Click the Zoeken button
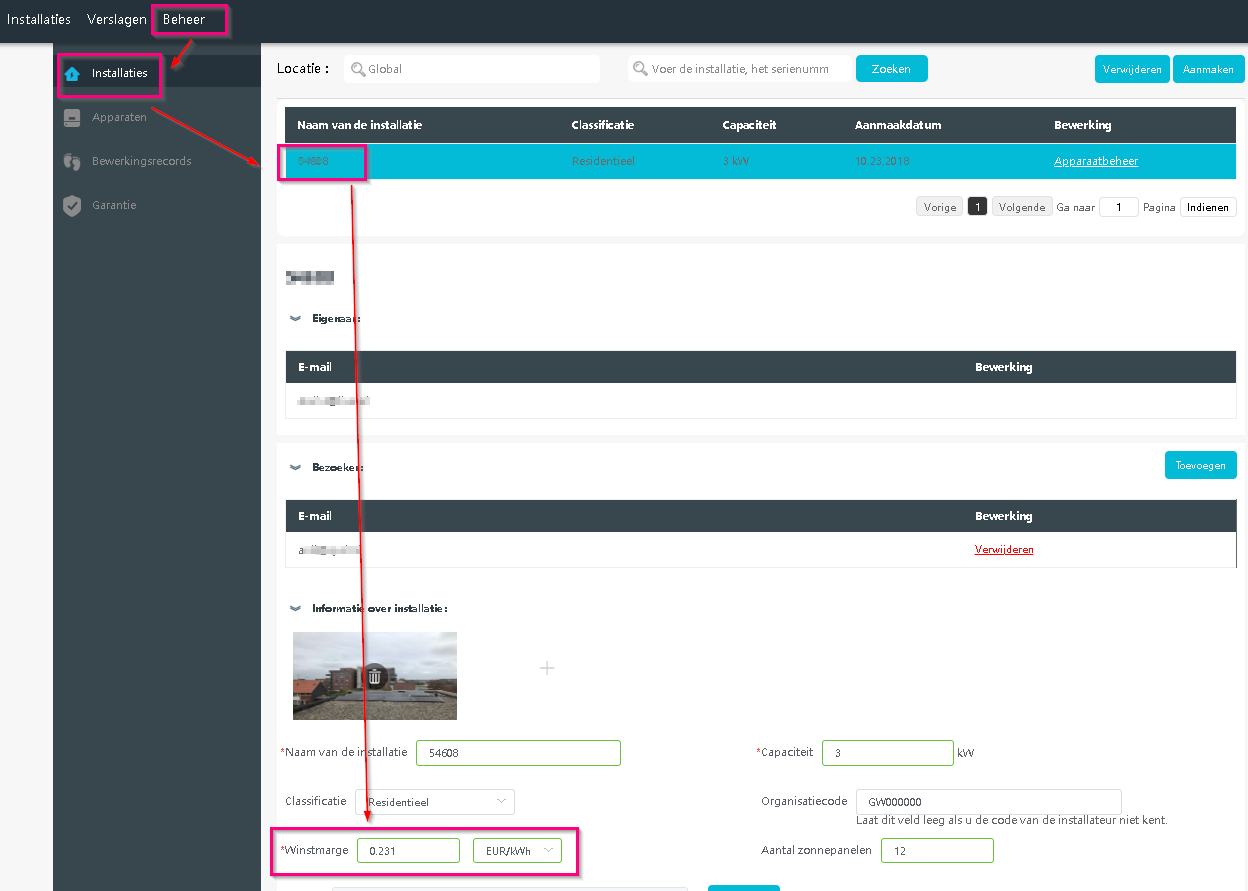Screen dimensions: 1248x891 [x=891, y=69]
